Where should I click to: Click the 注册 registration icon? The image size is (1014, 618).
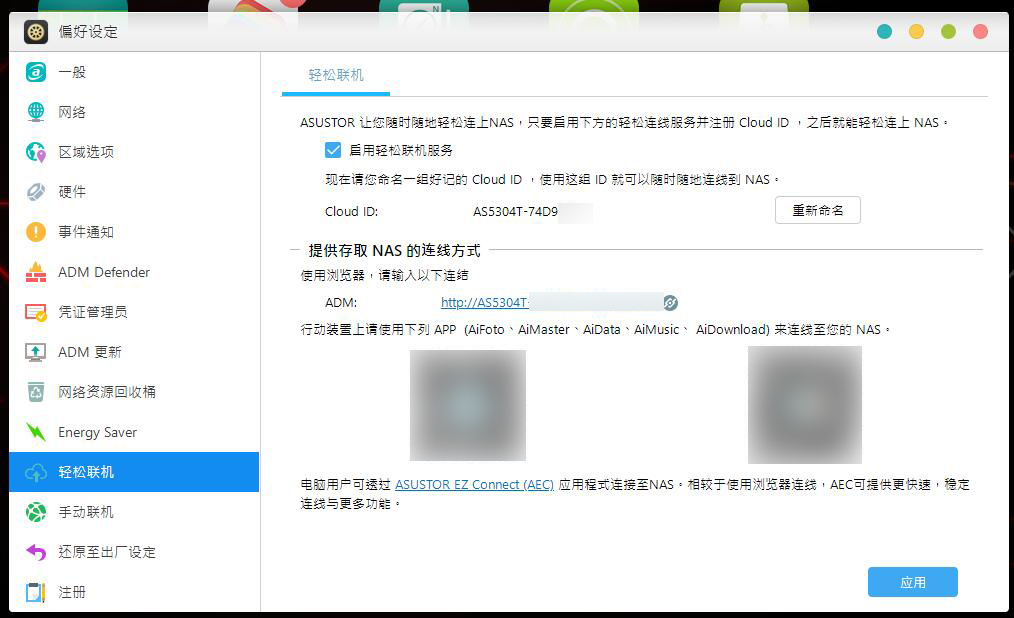[36, 592]
